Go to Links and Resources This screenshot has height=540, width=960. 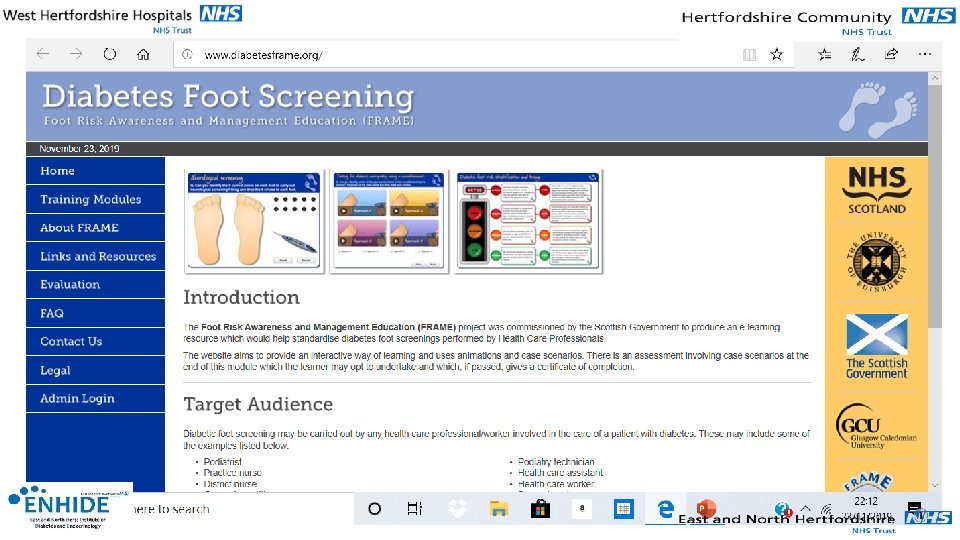[96, 256]
